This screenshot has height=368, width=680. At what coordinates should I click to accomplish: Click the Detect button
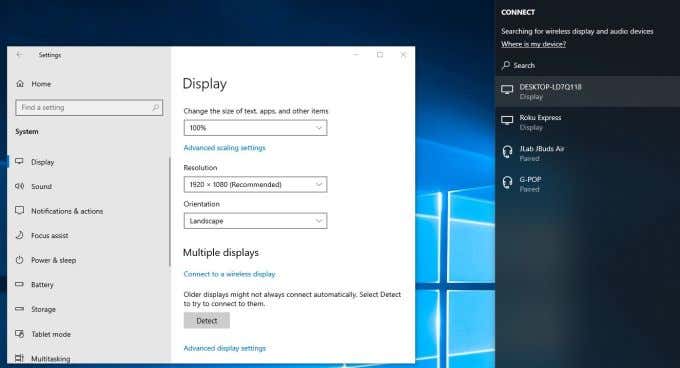pos(206,321)
